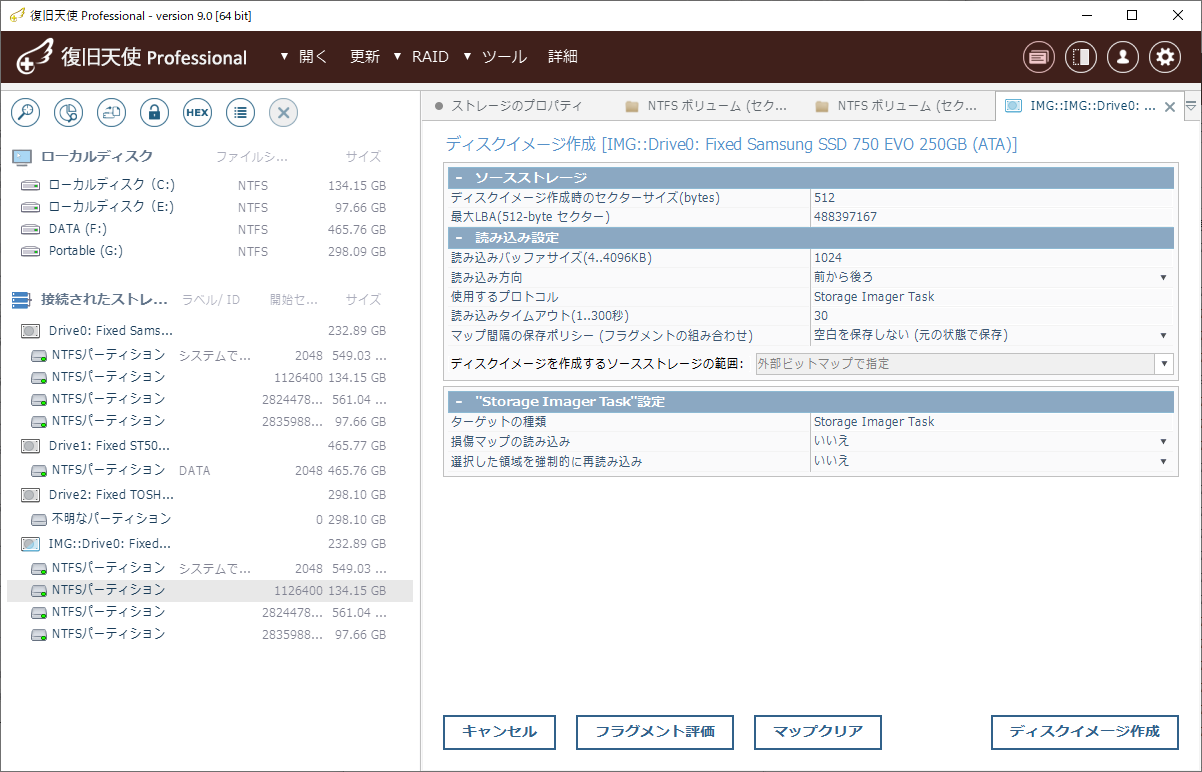The image size is (1202, 772).
Task: Click the 最大LBA value 488397167
Action: coord(845,217)
